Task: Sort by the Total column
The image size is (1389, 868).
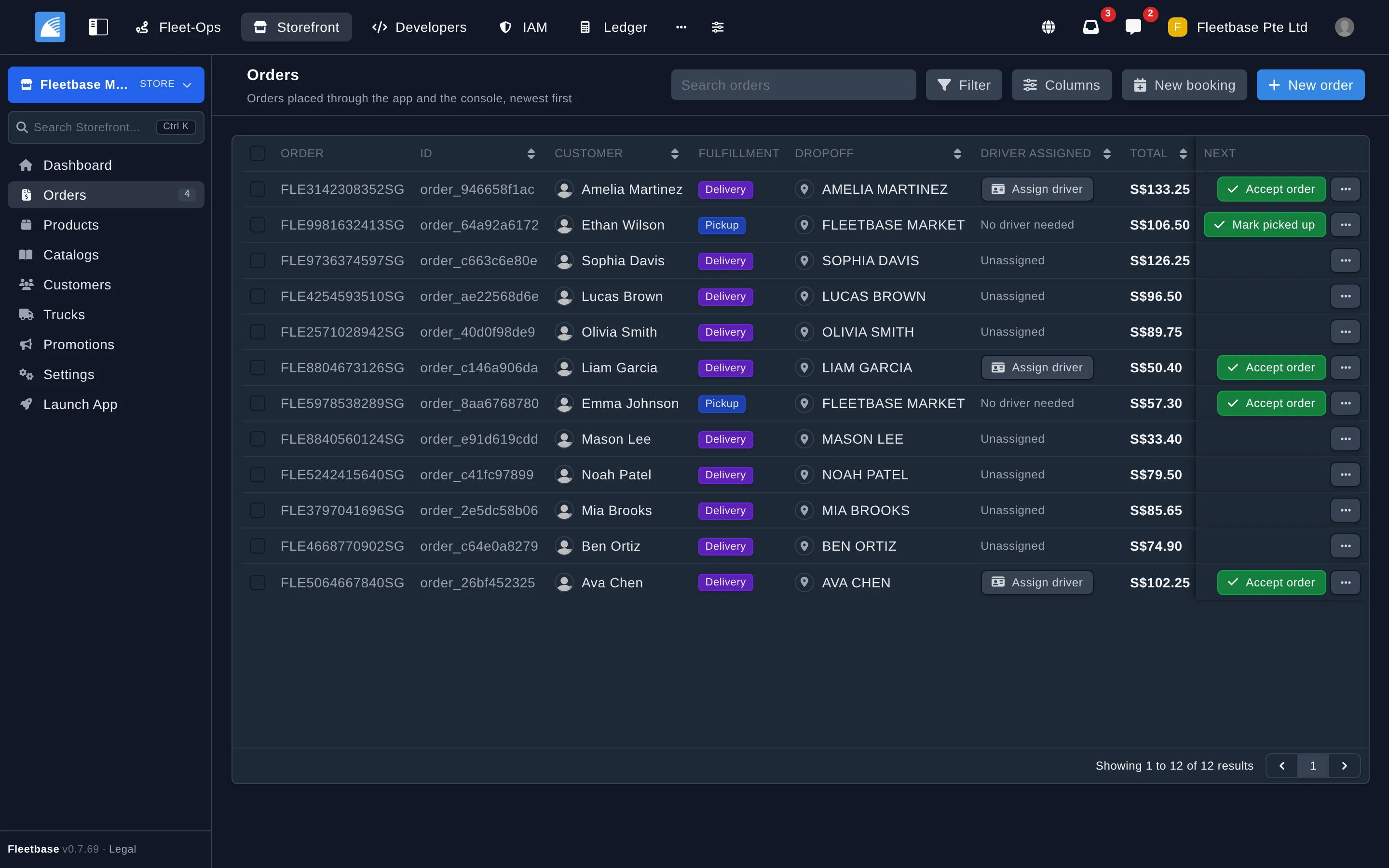Action: pos(1183,153)
